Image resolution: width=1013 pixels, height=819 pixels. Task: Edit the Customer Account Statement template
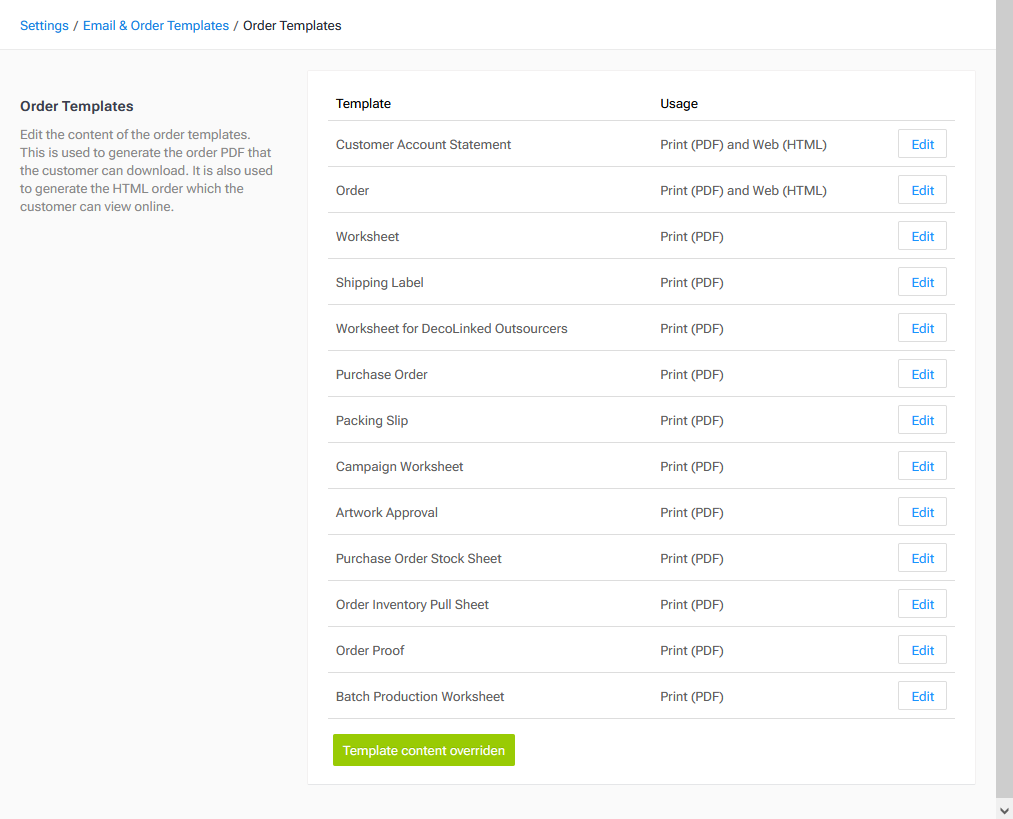click(921, 143)
